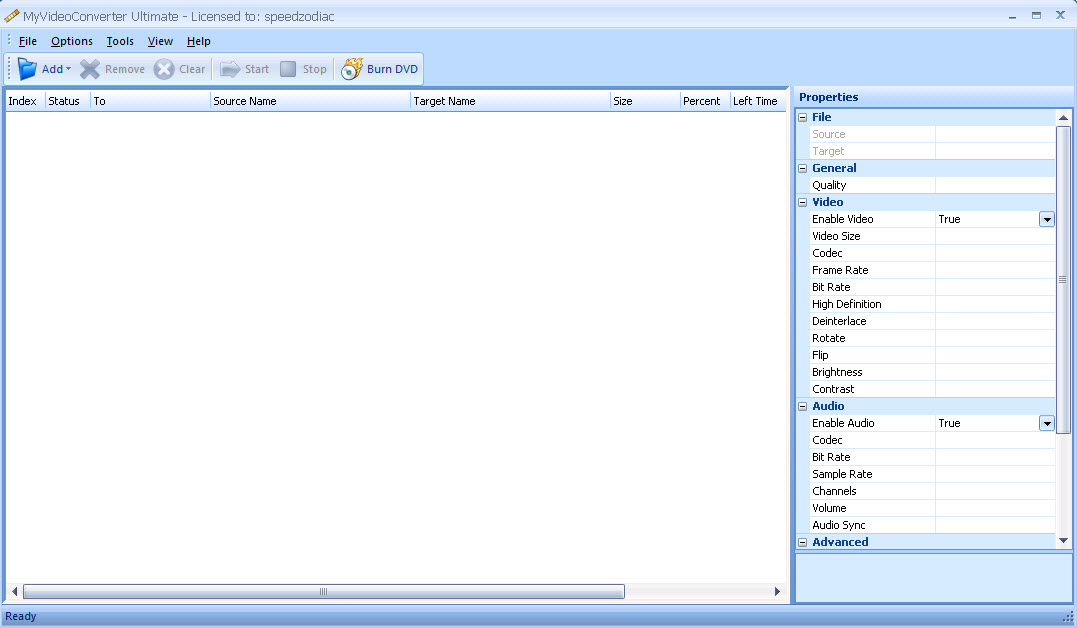Select the Video Size property
Viewport: 1077px width, 628px height.
pyautogui.click(x=933, y=236)
